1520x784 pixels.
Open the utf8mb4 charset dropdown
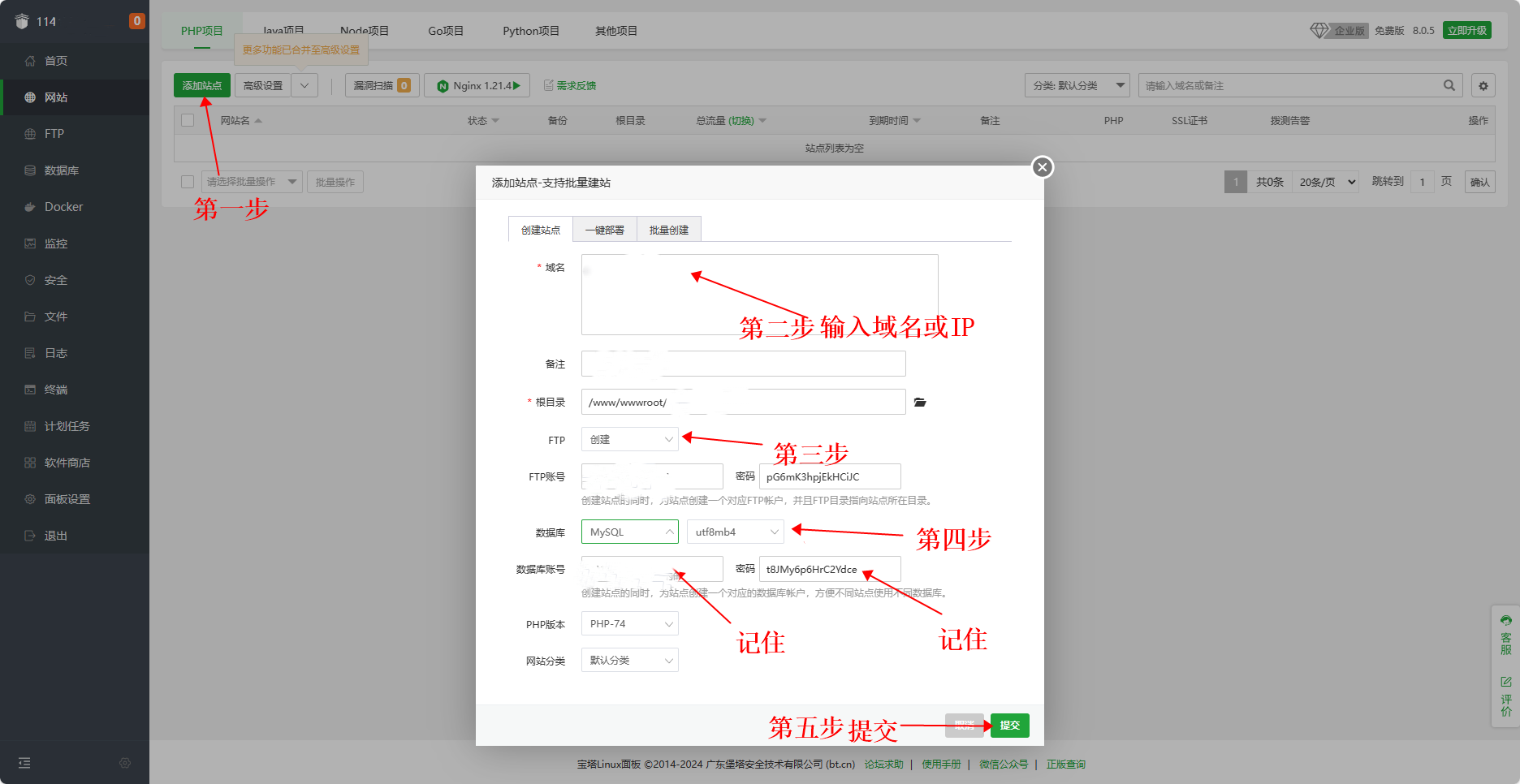736,532
